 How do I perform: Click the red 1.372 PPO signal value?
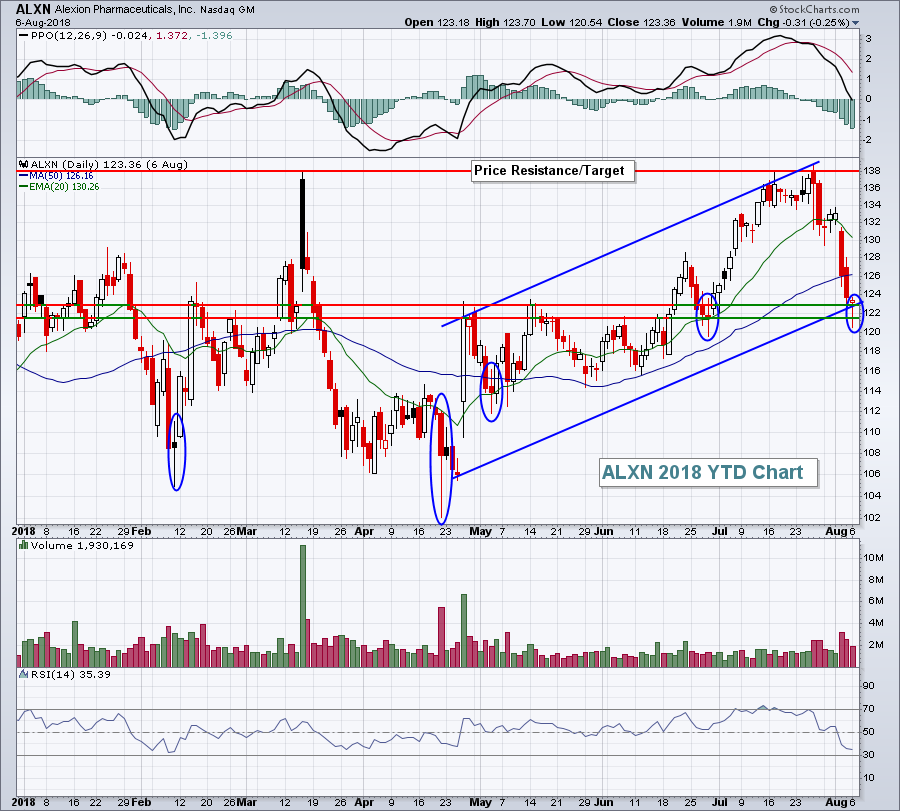172,36
